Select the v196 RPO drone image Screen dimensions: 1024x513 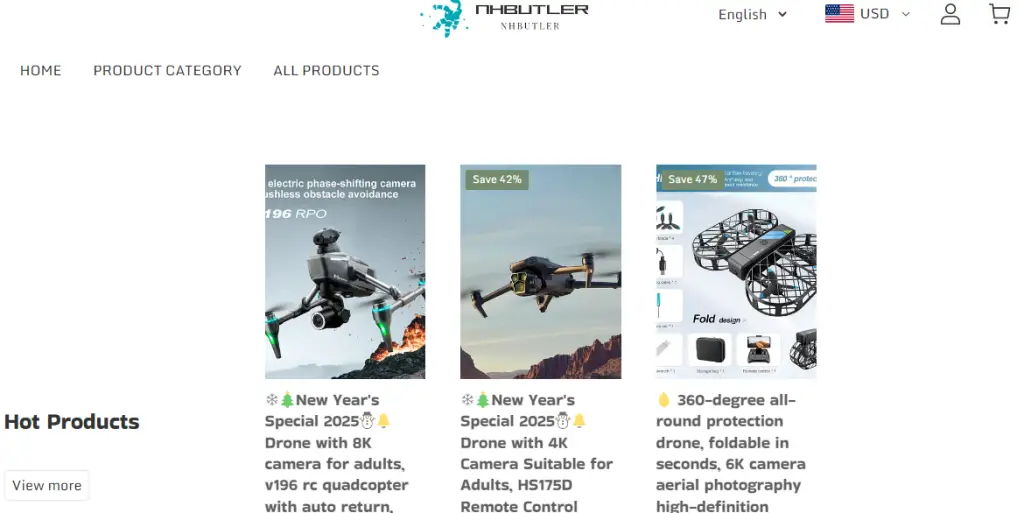pyautogui.click(x=345, y=272)
